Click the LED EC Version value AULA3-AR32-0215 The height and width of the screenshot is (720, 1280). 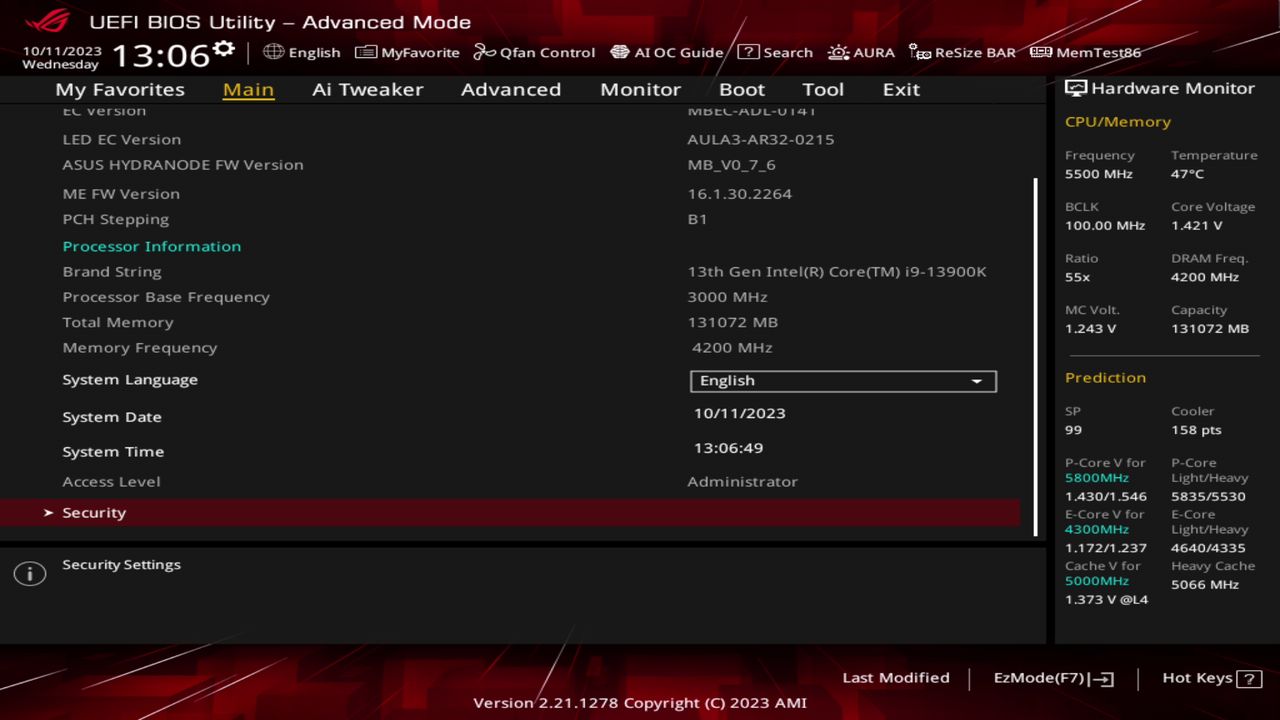(761, 139)
